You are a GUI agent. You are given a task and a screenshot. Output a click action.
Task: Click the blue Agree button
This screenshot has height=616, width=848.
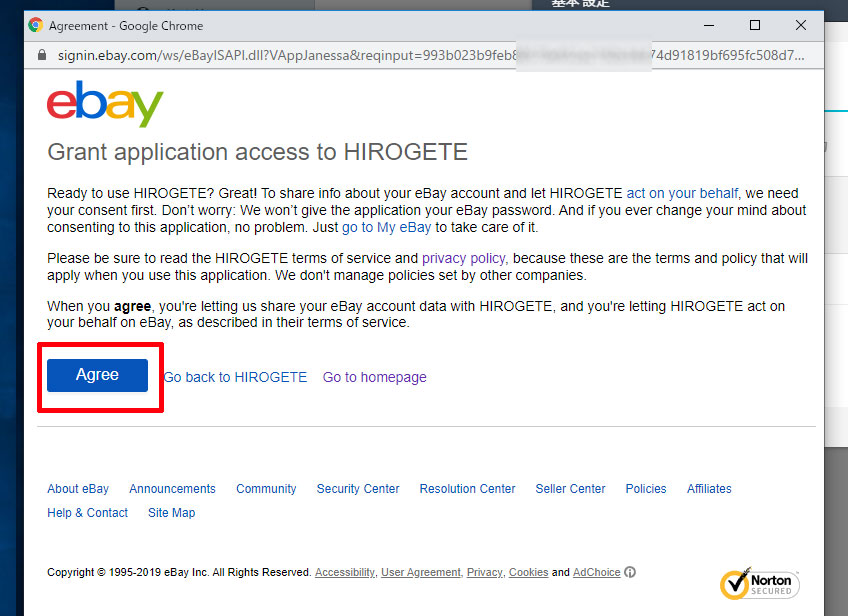tap(97, 375)
